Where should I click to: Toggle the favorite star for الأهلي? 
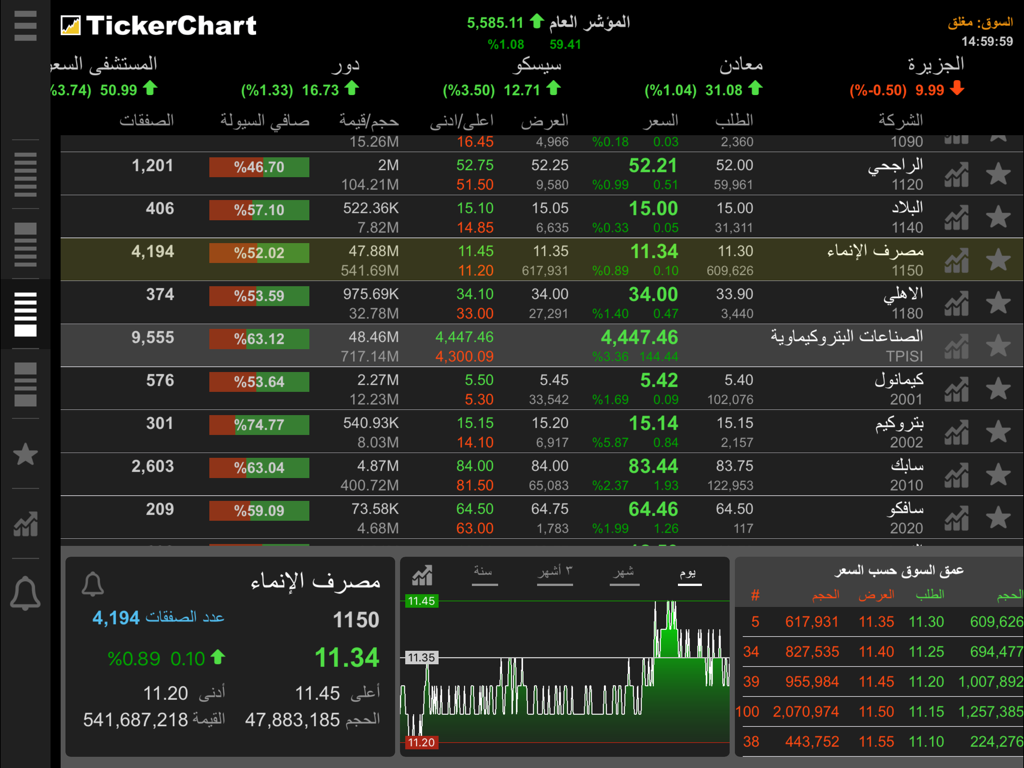[997, 301]
